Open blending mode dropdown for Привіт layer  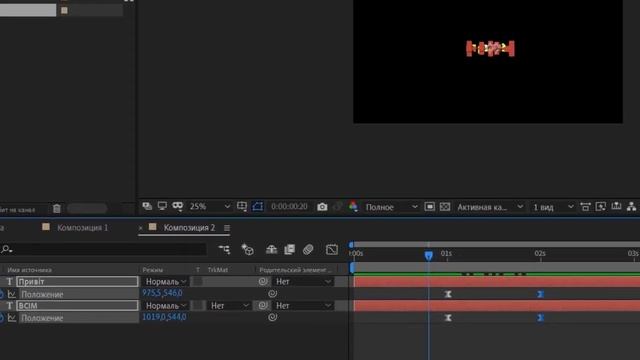tap(165, 282)
